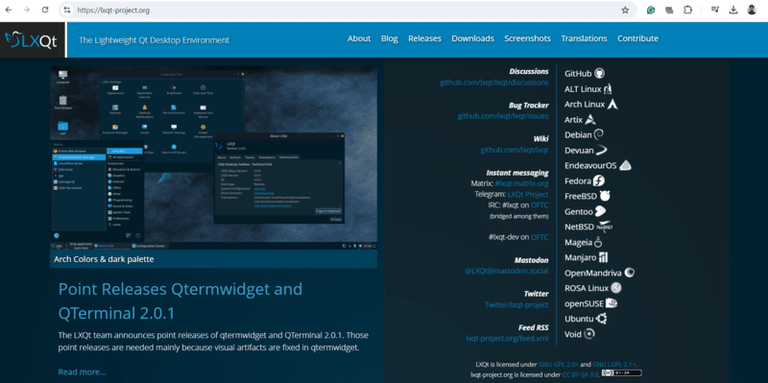Open the lxqt-project.org/feed.xml RSS link
This screenshot has height=383, width=768.
507,338
